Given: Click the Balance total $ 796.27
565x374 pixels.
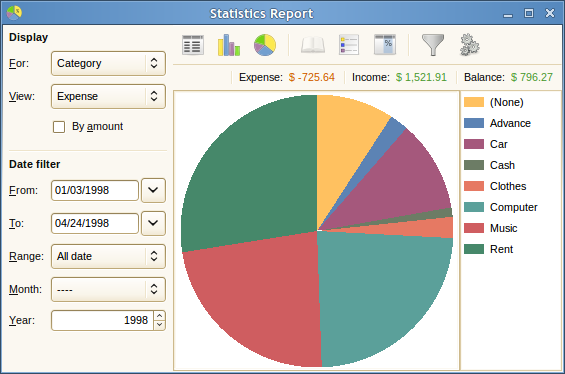Looking at the screenshot, I should coord(531,77).
